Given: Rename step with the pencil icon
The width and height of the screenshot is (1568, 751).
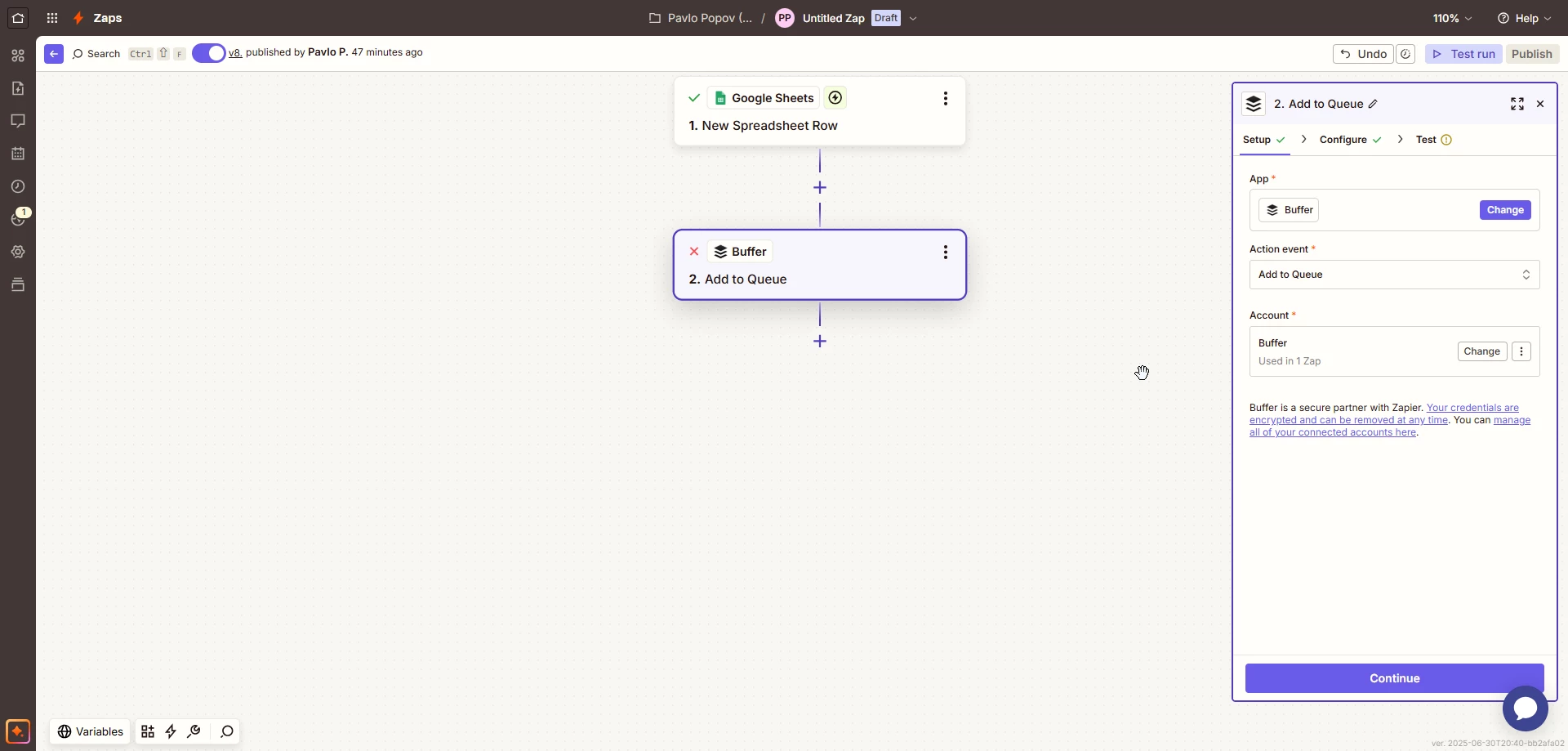Looking at the screenshot, I should pyautogui.click(x=1374, y=104).
